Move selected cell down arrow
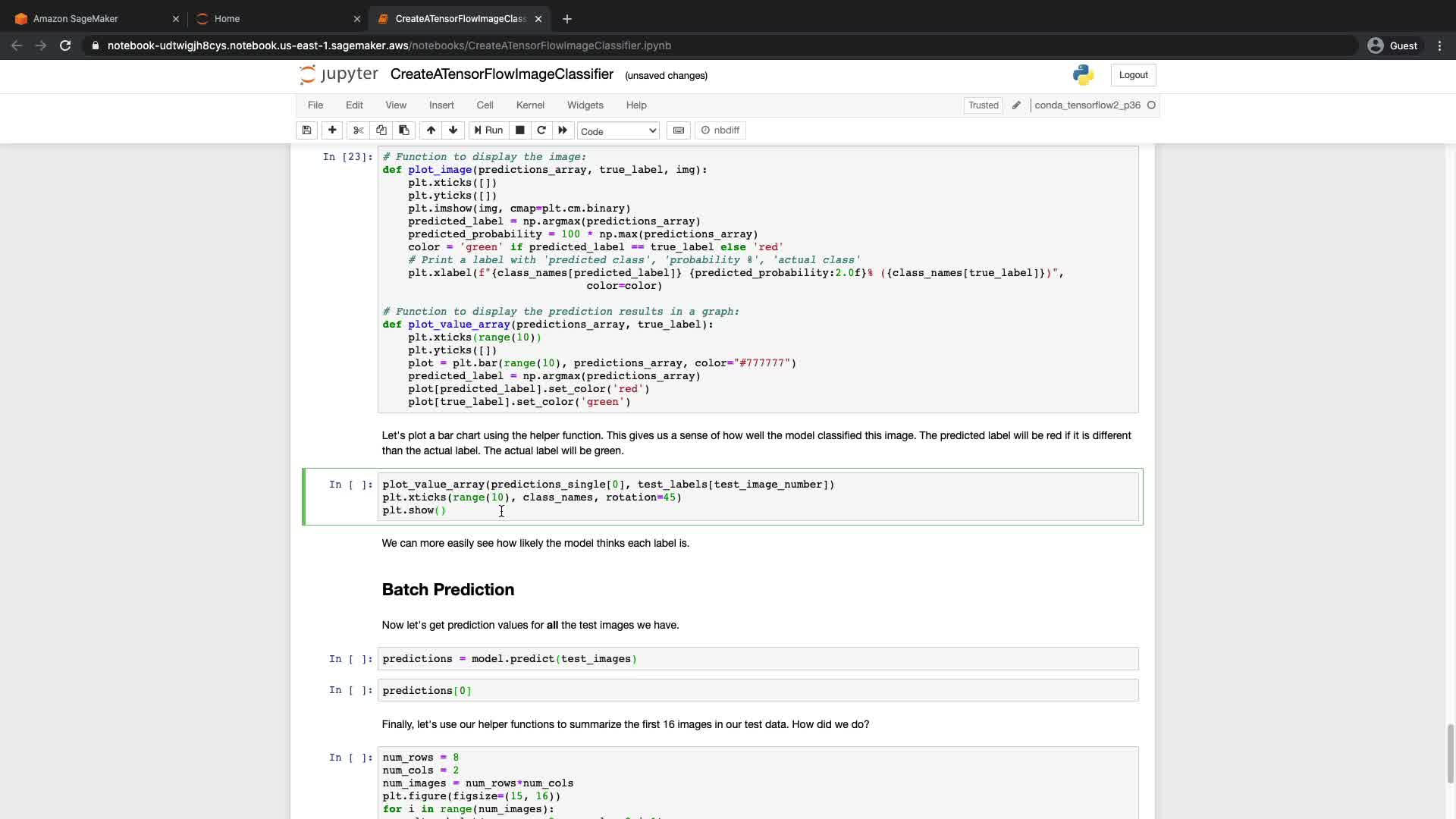1456x819 pixels. pyautogui.click(x=453, y=130)
